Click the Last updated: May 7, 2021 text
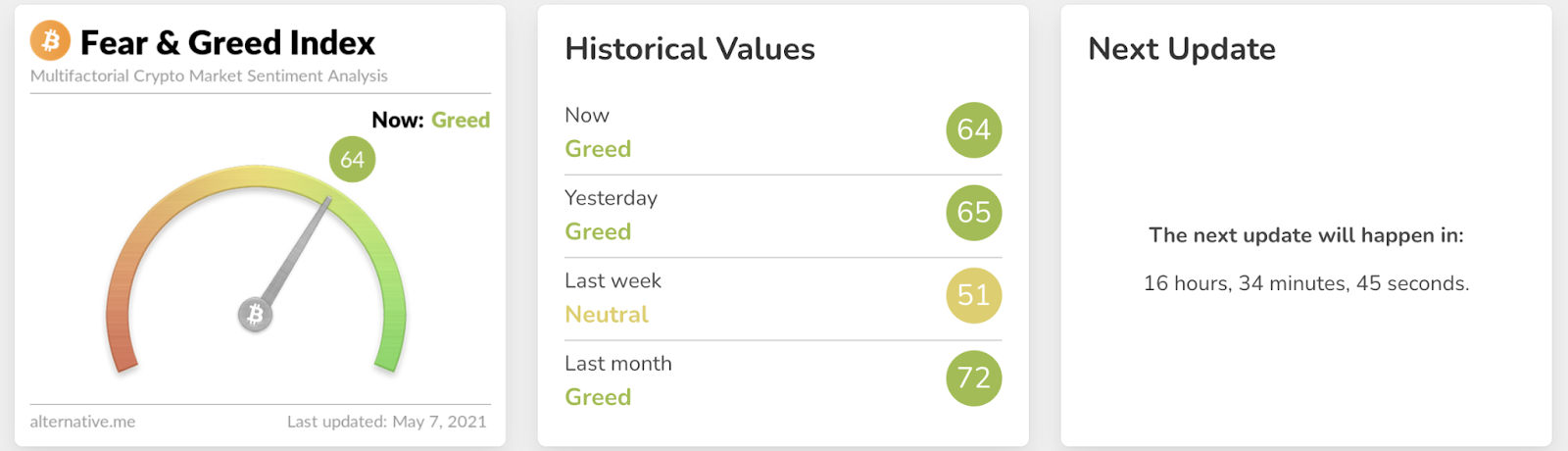1568x451 pixels. point(387,422)
